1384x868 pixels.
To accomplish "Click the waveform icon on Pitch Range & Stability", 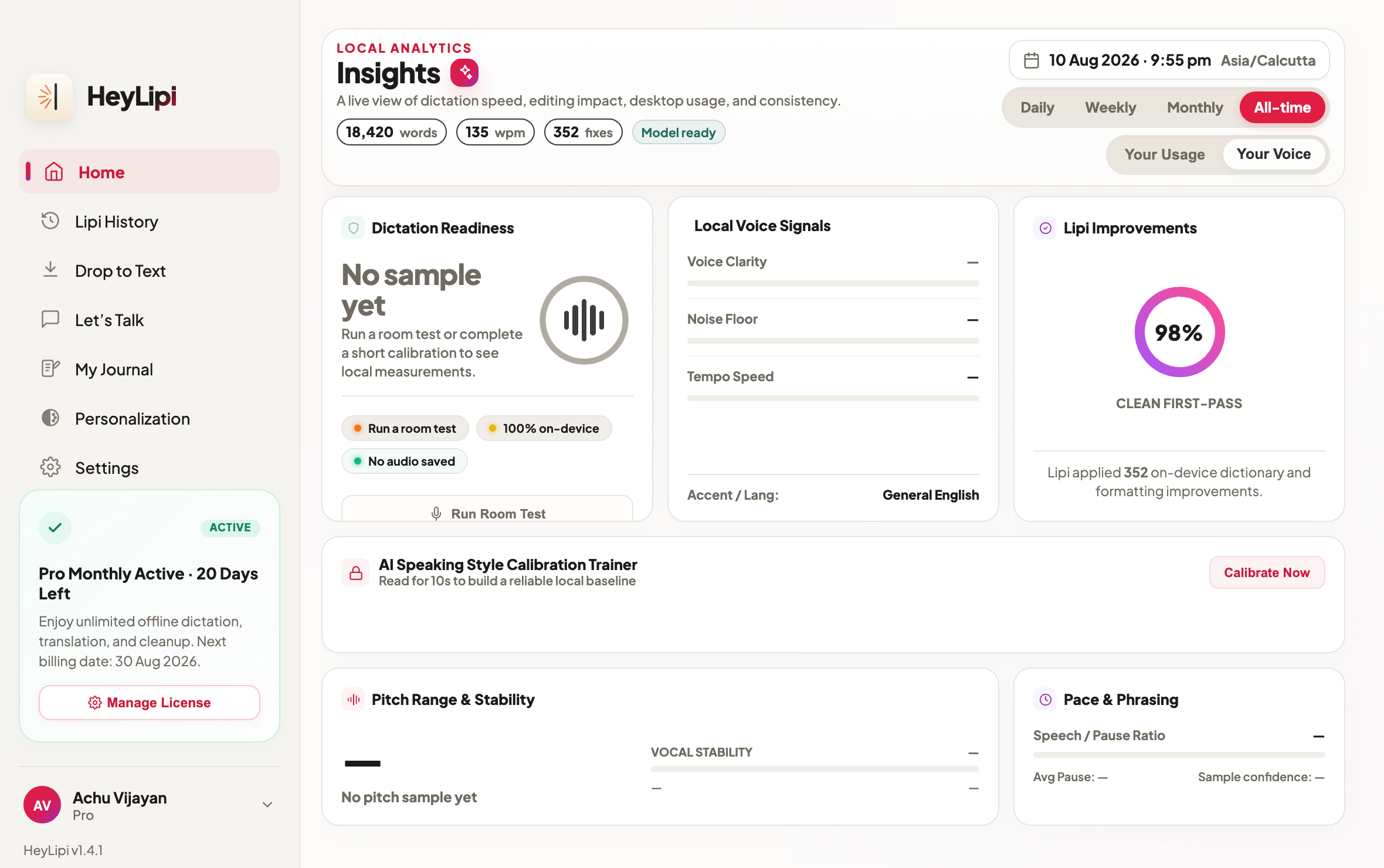I will click(353, 699).
